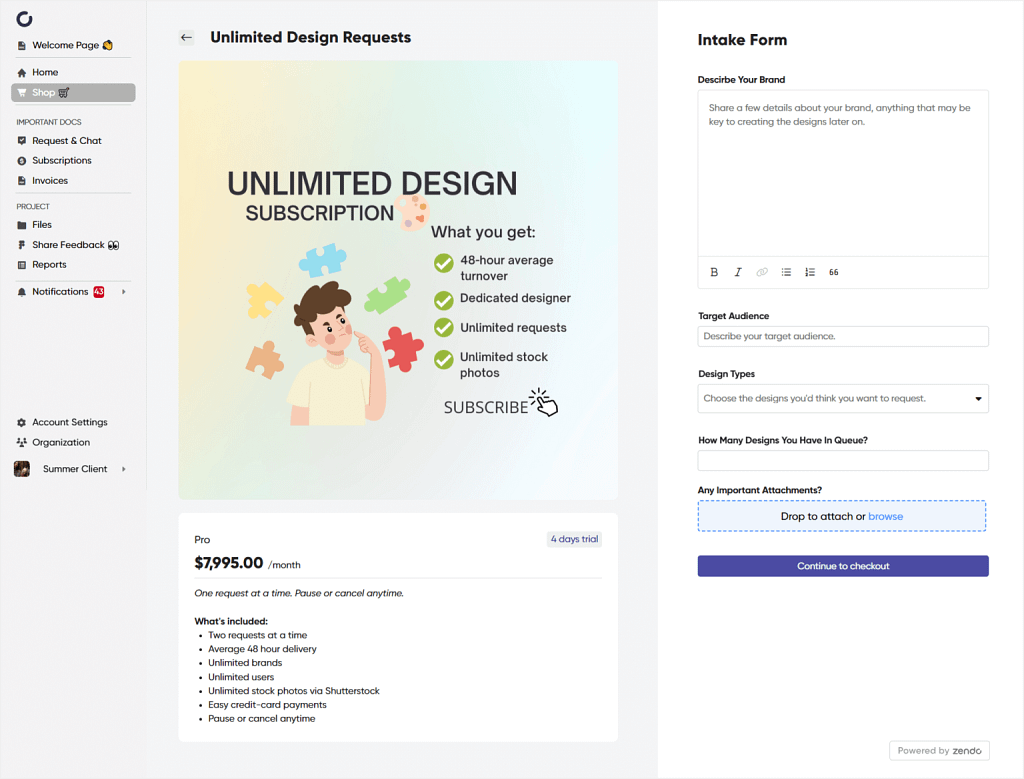This screenshot has height=779, width=1024.
Task: Click the Request & Chat icon
Action: 22,141
